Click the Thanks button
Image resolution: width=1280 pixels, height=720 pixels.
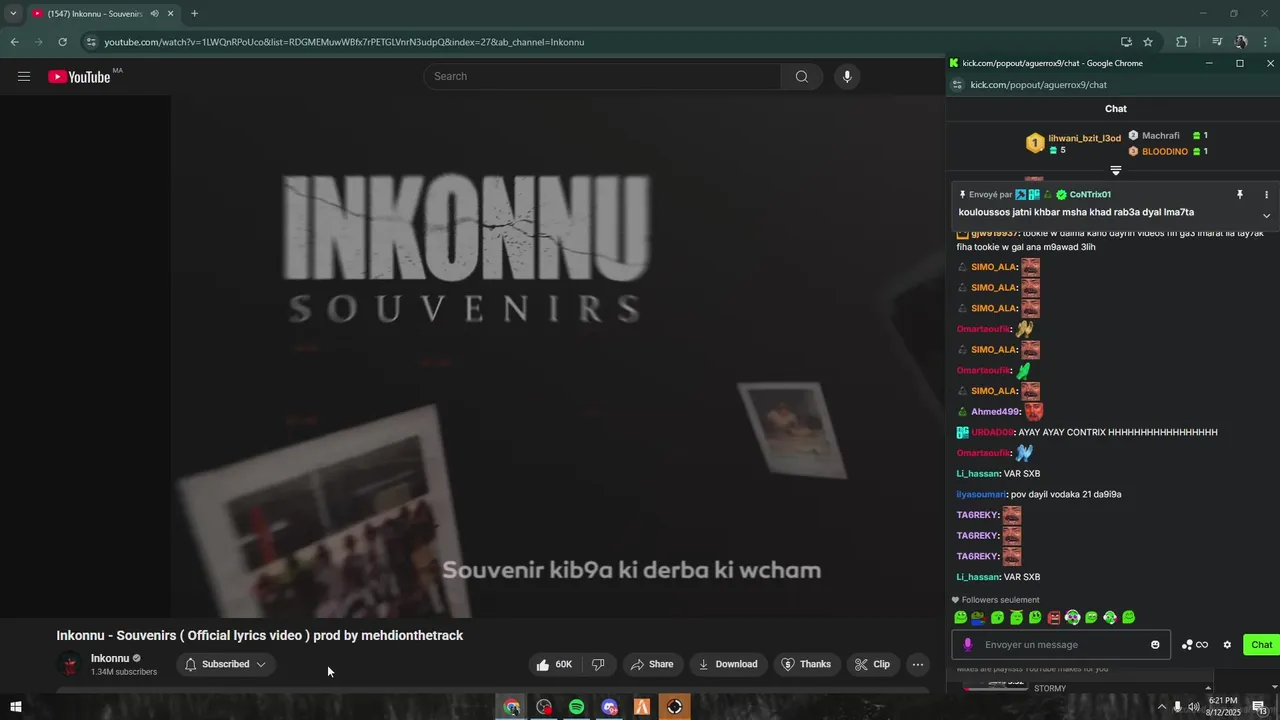tap(806, 664)
